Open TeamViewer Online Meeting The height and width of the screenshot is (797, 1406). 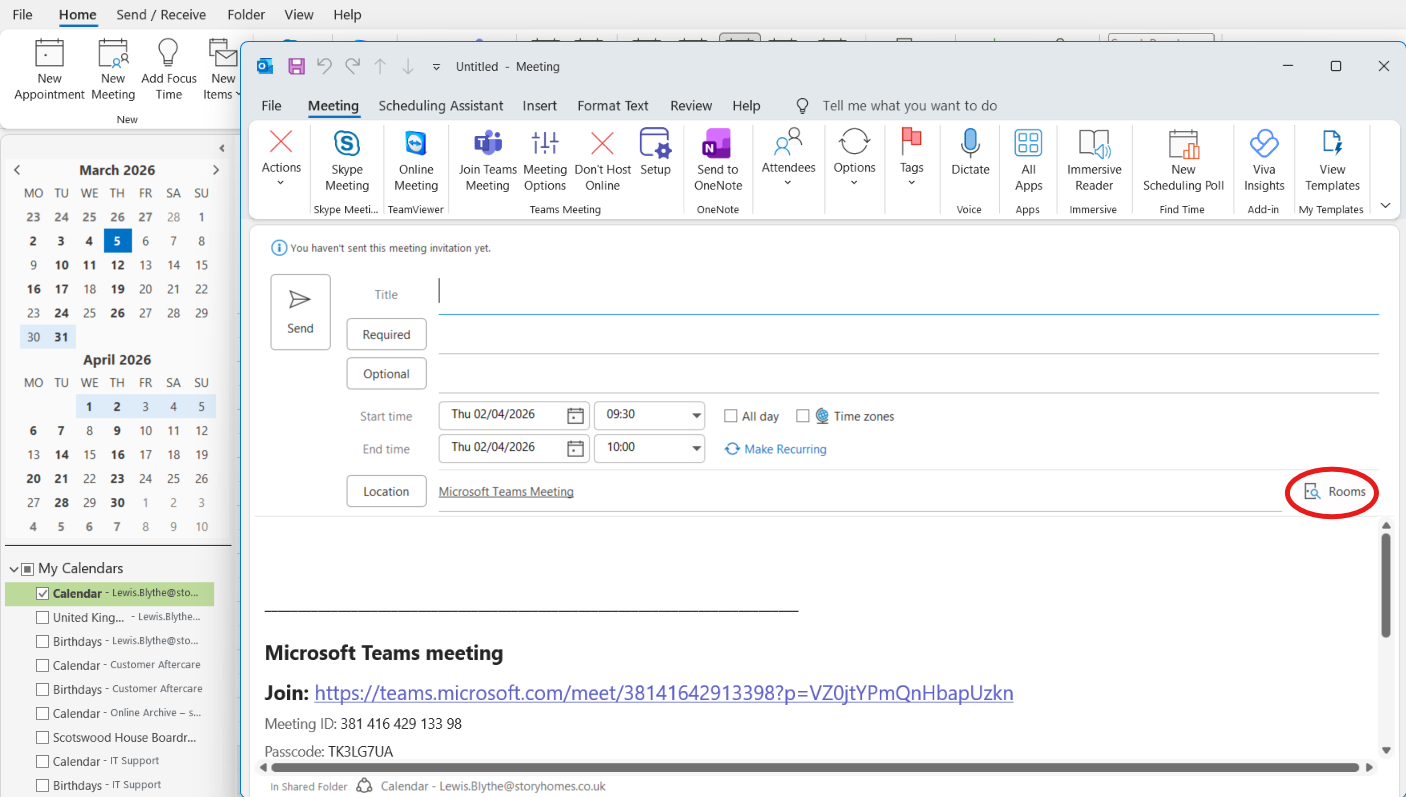416,161
